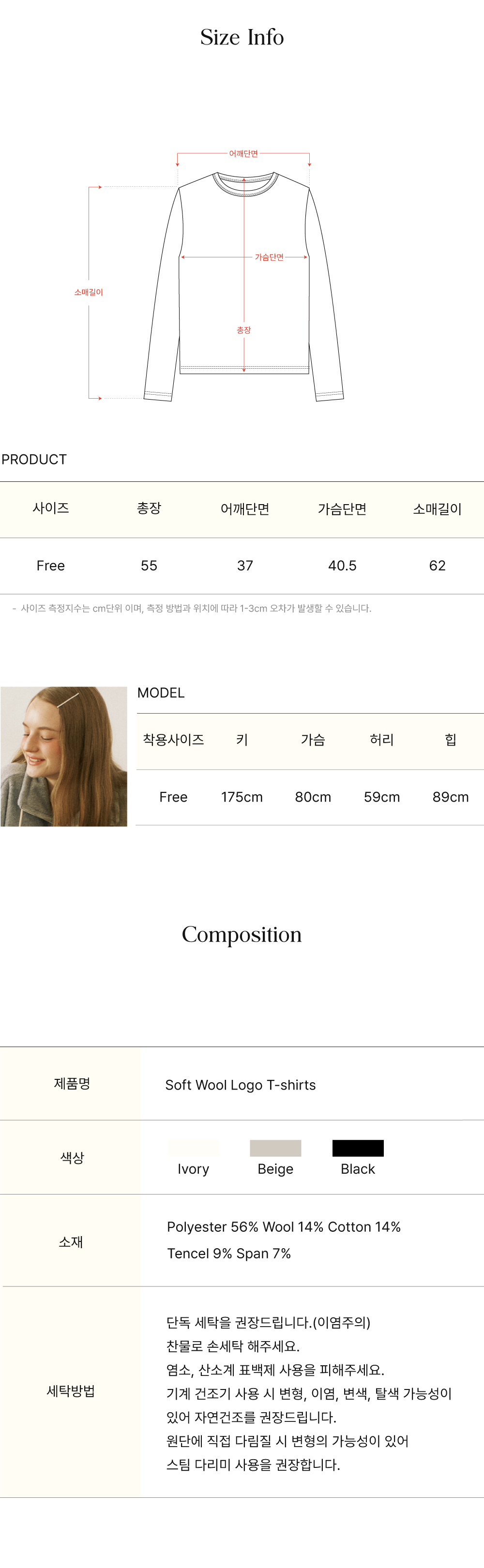Click the 어깨단면 label above the sweater drawing
The width and height of the screenshot is (484, 1568).
(x=243, y=154)
